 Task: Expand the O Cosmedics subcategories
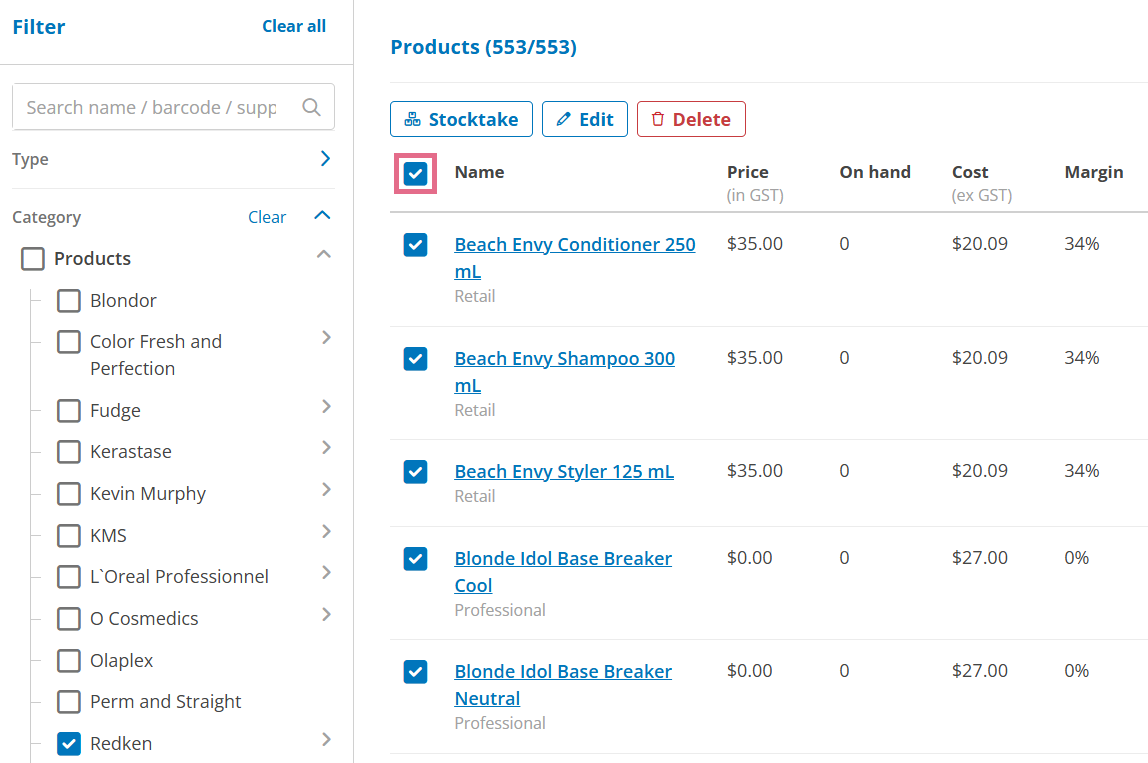coord(327,614)
